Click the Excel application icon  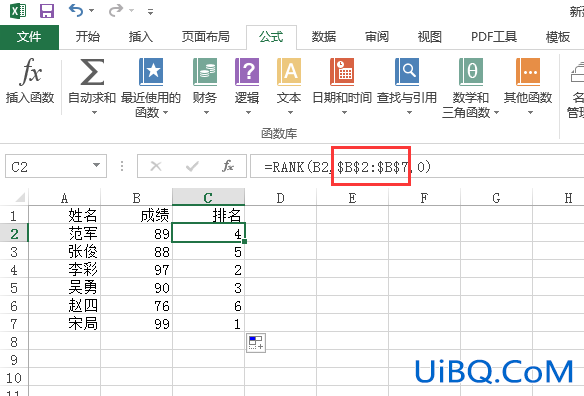[x=18, y=11]
